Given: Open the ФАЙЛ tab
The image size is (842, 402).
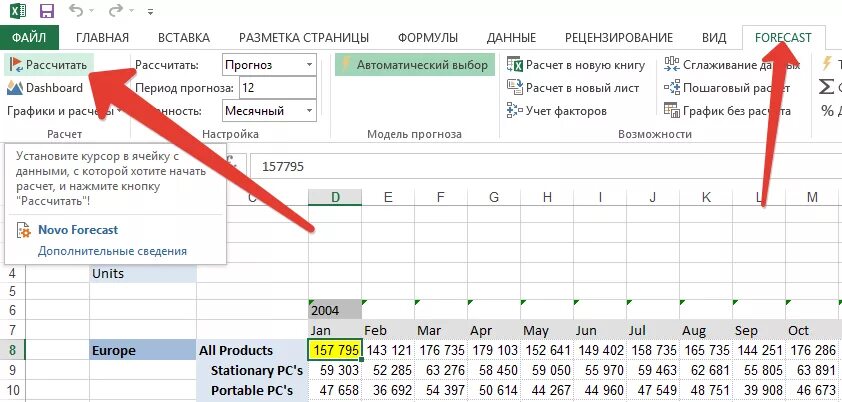Looking at the screenshot, I should tap(29, 38).
